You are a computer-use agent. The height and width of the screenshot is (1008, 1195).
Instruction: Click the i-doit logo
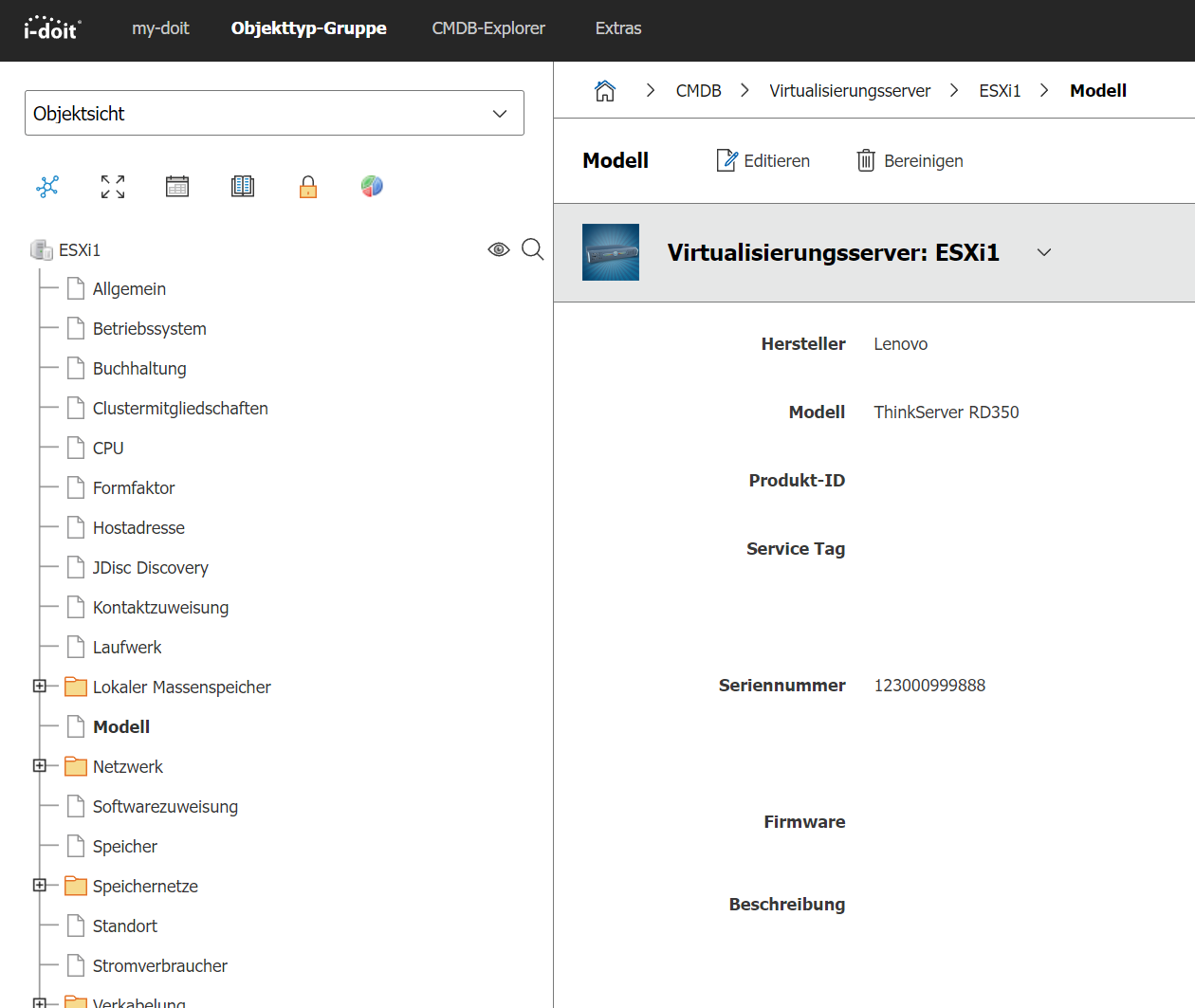coord(52,28)
